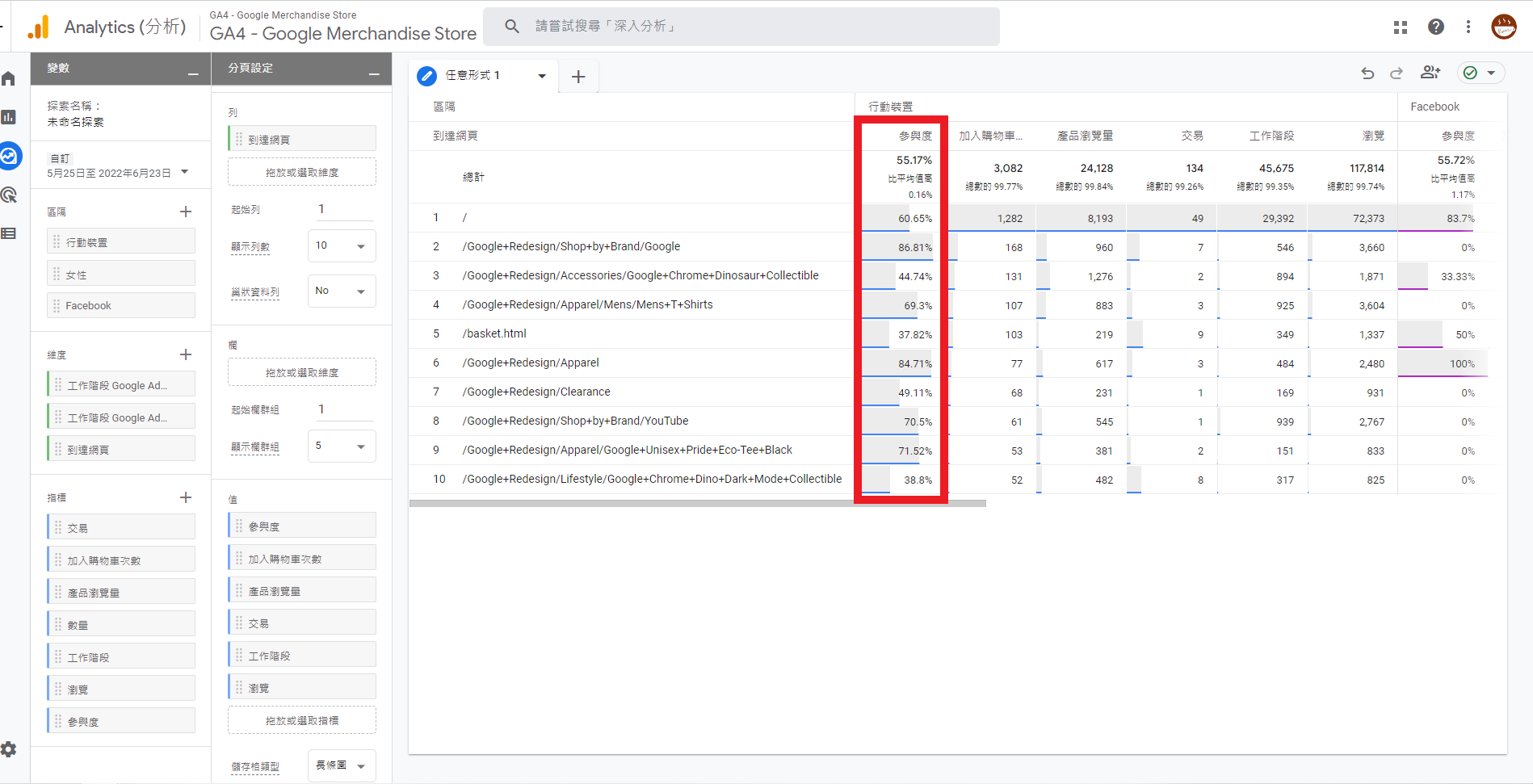Viewport: 1533px width, 784px height.
Task: Click the 拖放或選取指標 drop zone
Action: click(x=302, y=720)
